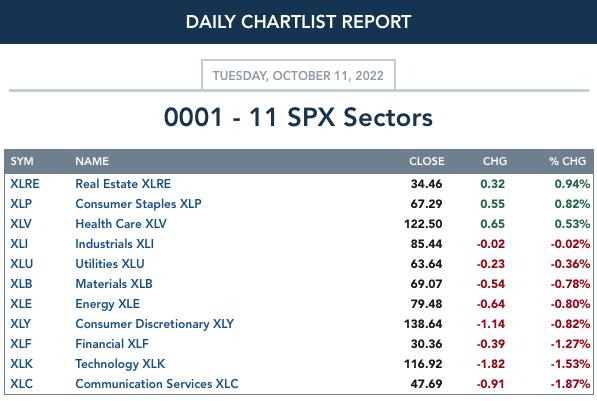Screen dimensions: 597x401
Task: Select the XLV symbol link
Action: 21,224
